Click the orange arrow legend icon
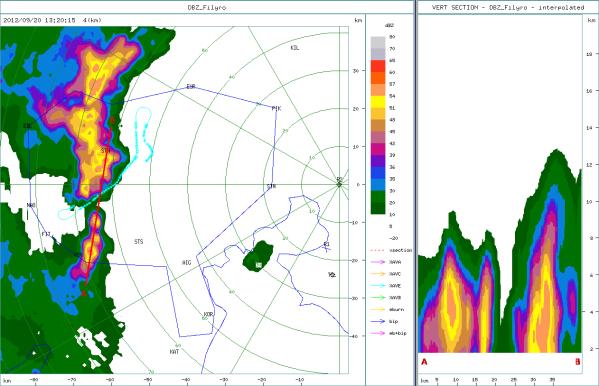The height and width of the screenshot is (386, 599). point(377,274)
